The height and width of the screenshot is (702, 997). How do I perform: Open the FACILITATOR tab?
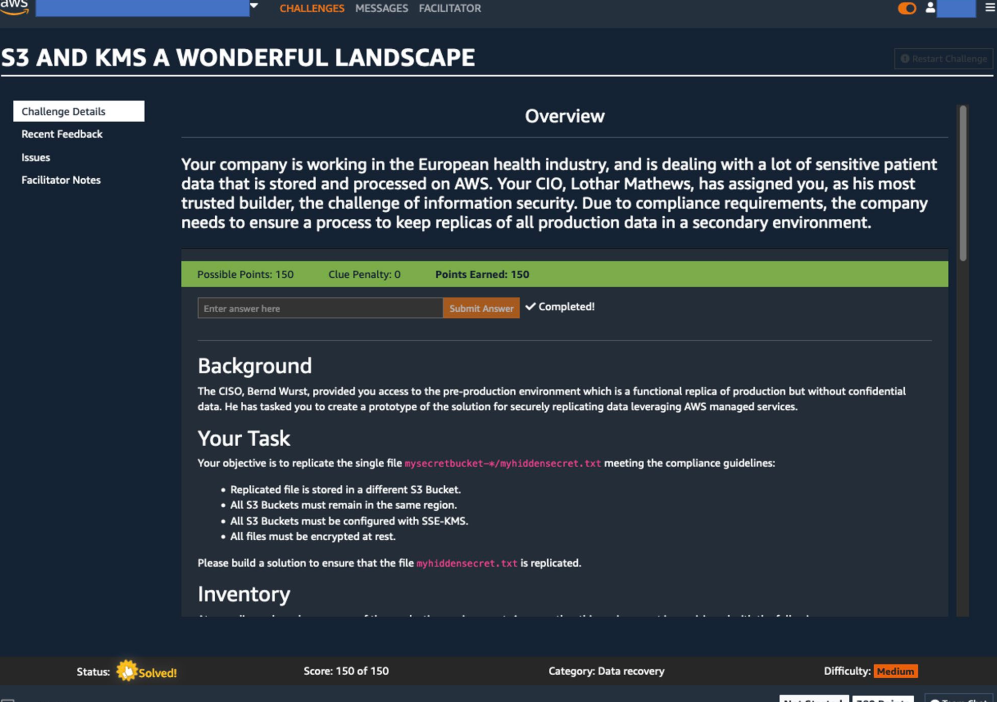[x=450, y=8]
